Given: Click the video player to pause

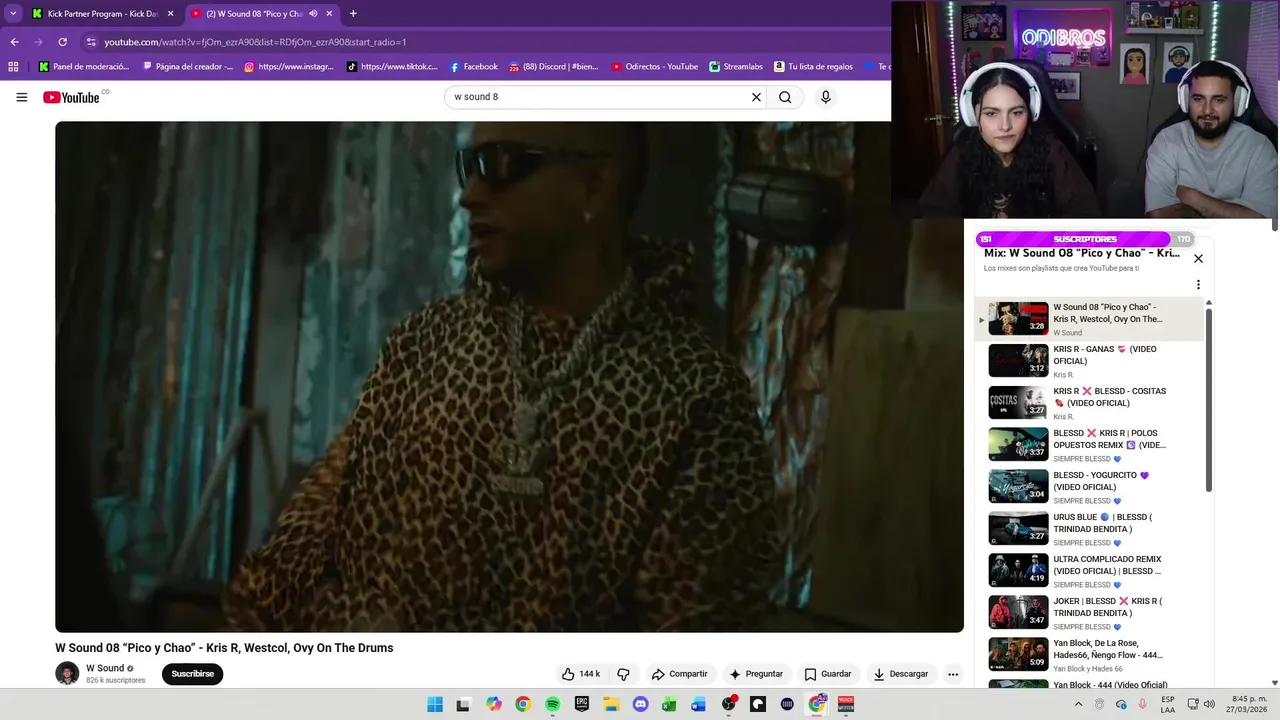Looking at the screenshot, I should pos(509,377).
